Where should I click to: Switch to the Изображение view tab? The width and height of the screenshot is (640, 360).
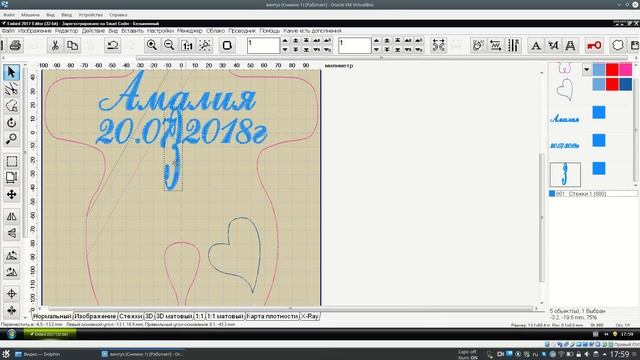[x=95, y=316]
